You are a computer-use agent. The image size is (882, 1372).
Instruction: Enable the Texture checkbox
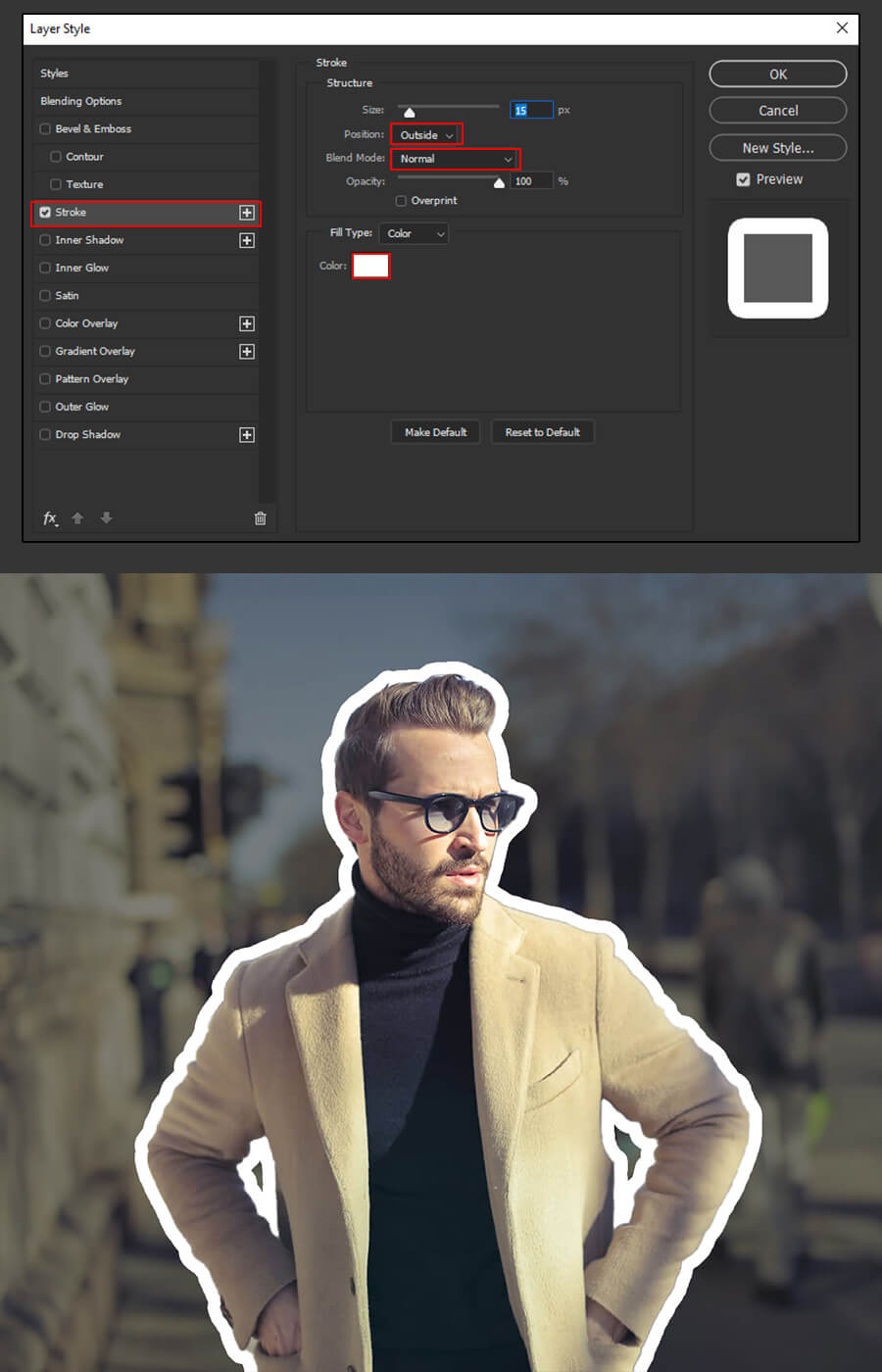(56, 184)
